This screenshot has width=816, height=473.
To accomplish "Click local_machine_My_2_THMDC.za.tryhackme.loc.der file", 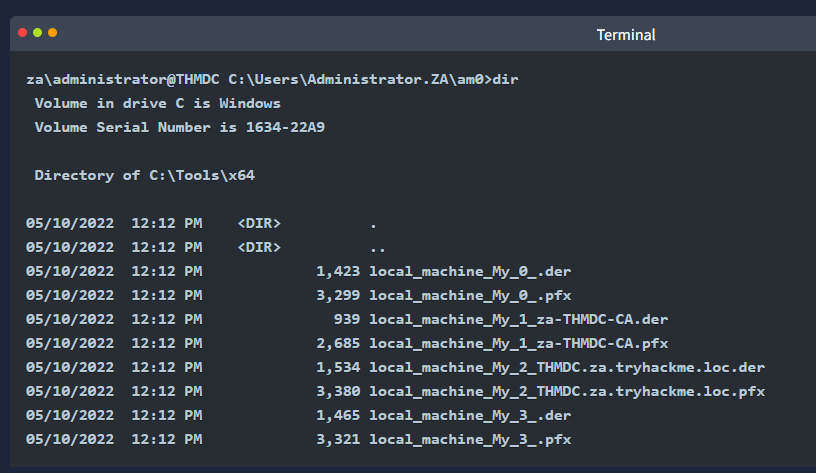I will tap(567, 367).
